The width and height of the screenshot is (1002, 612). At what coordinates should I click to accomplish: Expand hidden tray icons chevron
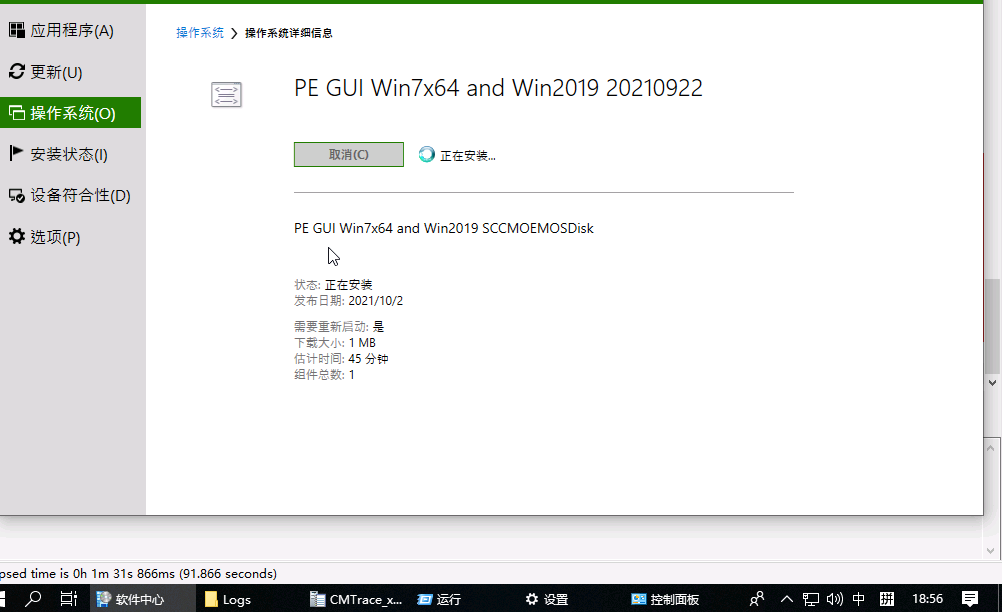pos(787,599)
